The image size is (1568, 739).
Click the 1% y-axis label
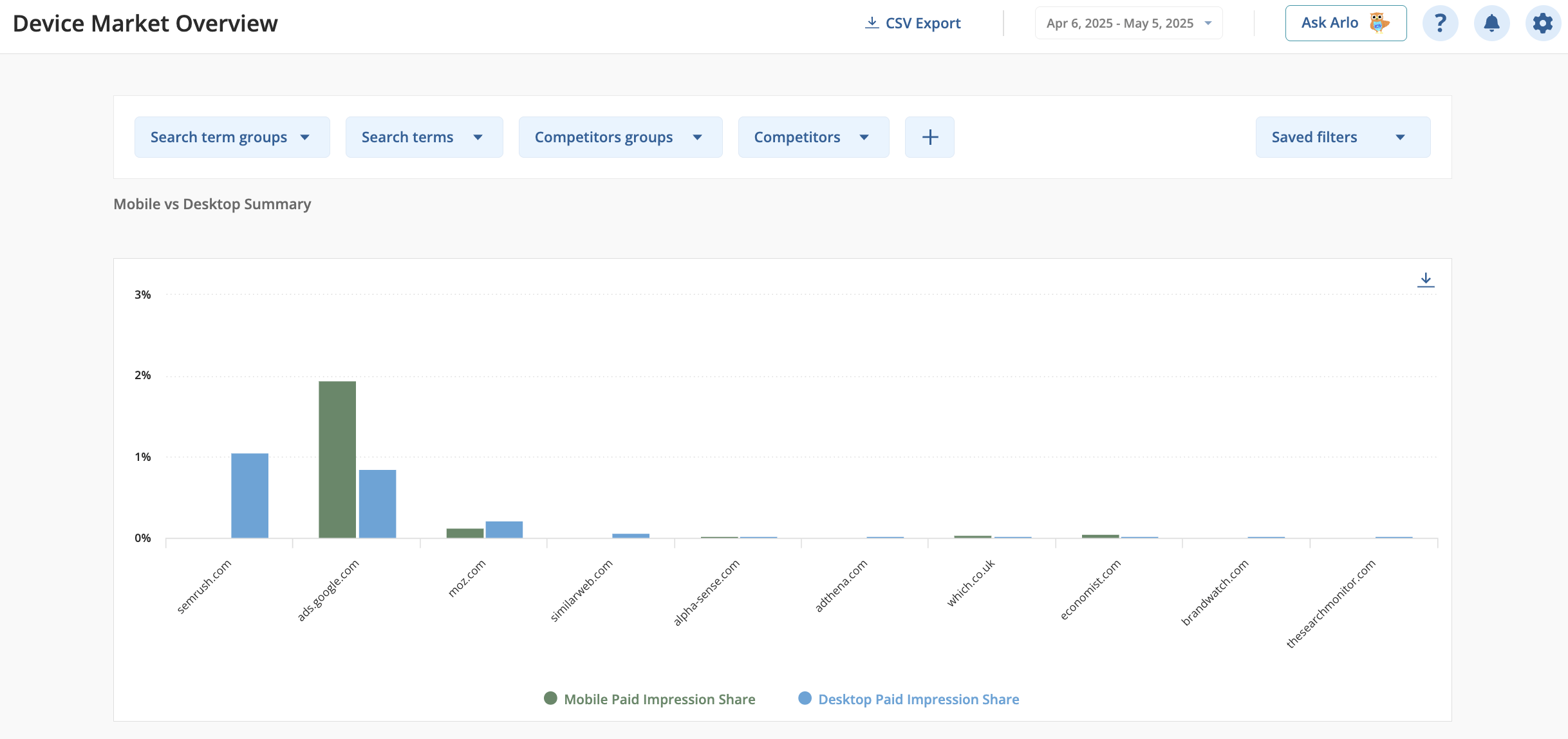point(143,457)
